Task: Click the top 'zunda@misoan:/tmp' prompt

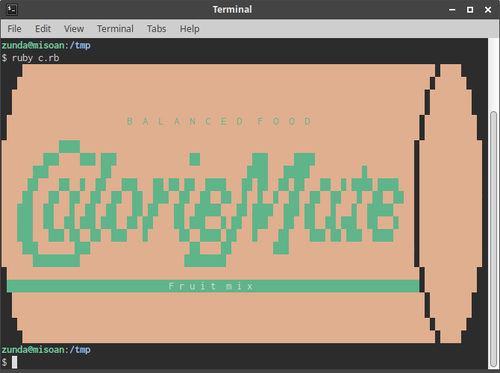Action: click(46, 45)
